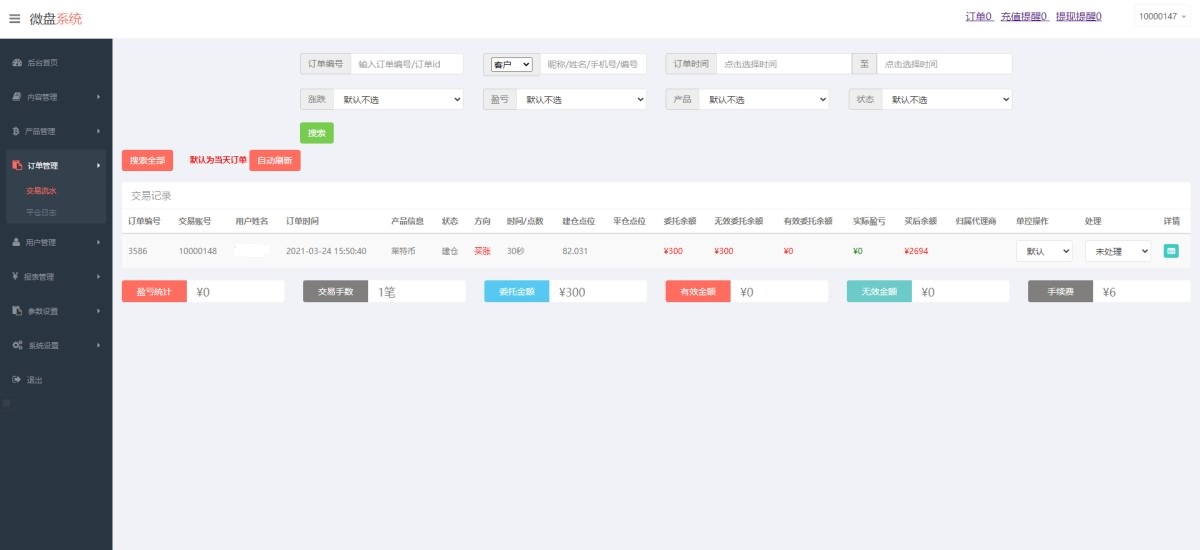The image size is (1200, 550).
Task: Open the 提现提醒0 header link
Action: point(1078,17)
